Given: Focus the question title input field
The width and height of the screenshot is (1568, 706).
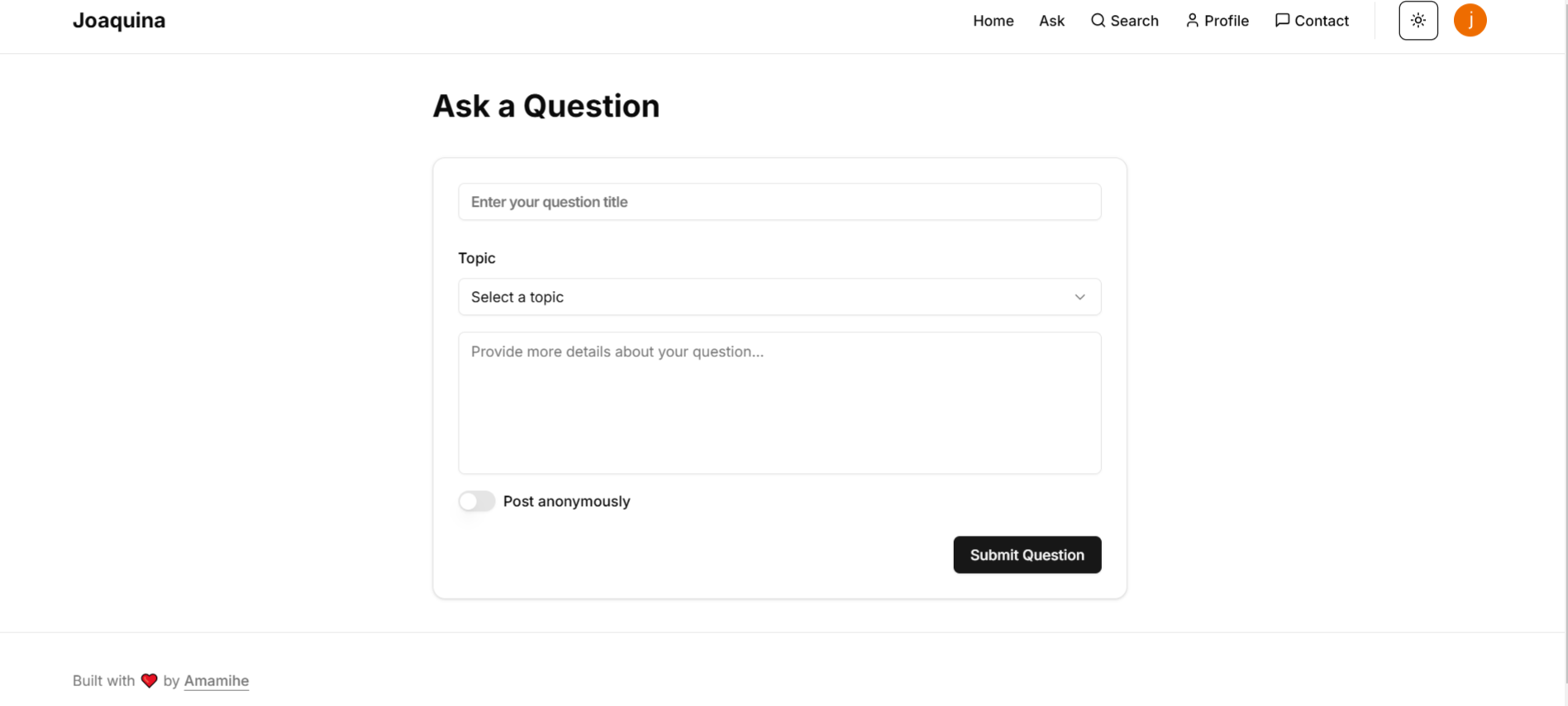Looking at the screenshot, I should point(779,202).
